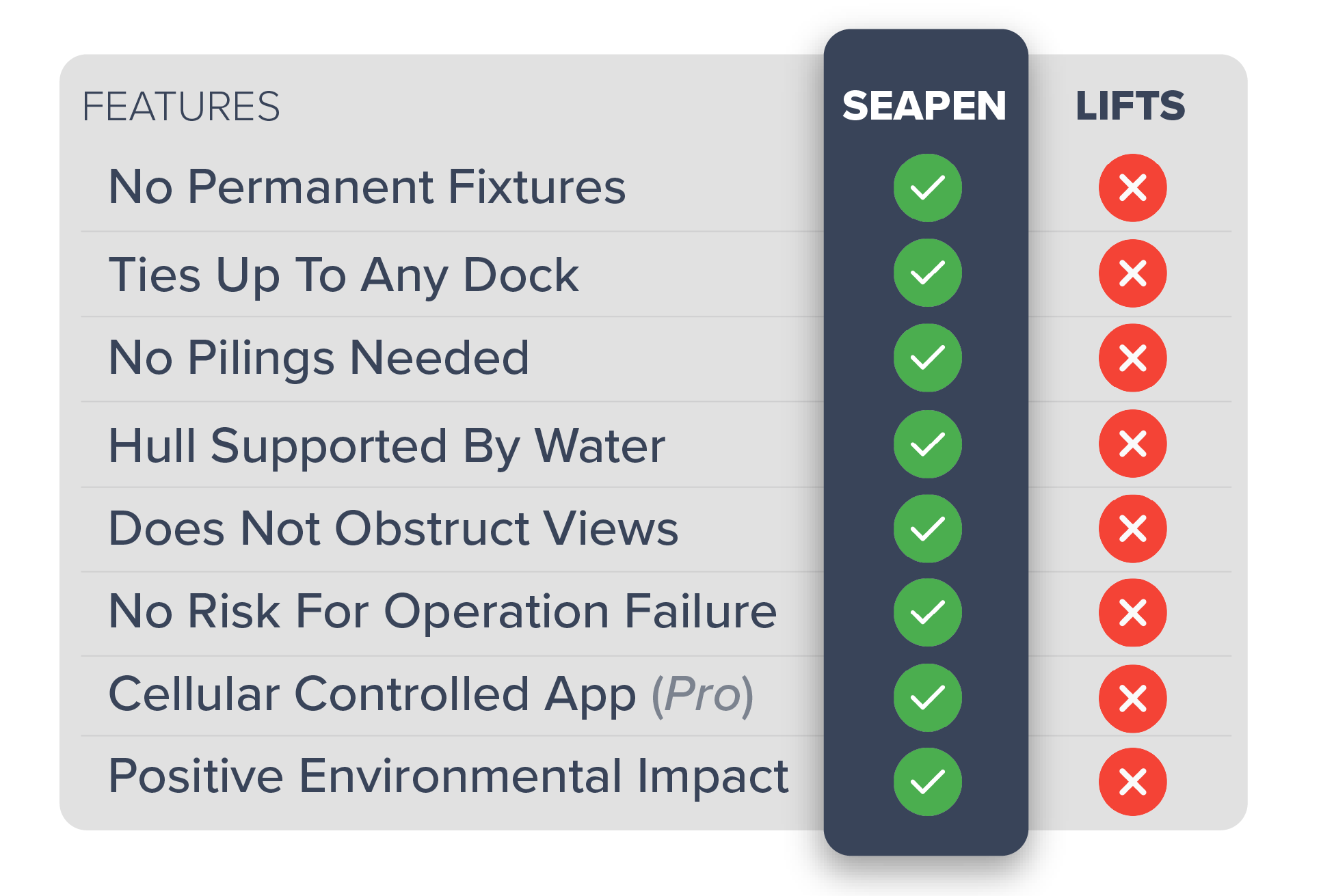Click SeaPen checkmark for Does Not Obstruct Views

pos(927,528)
